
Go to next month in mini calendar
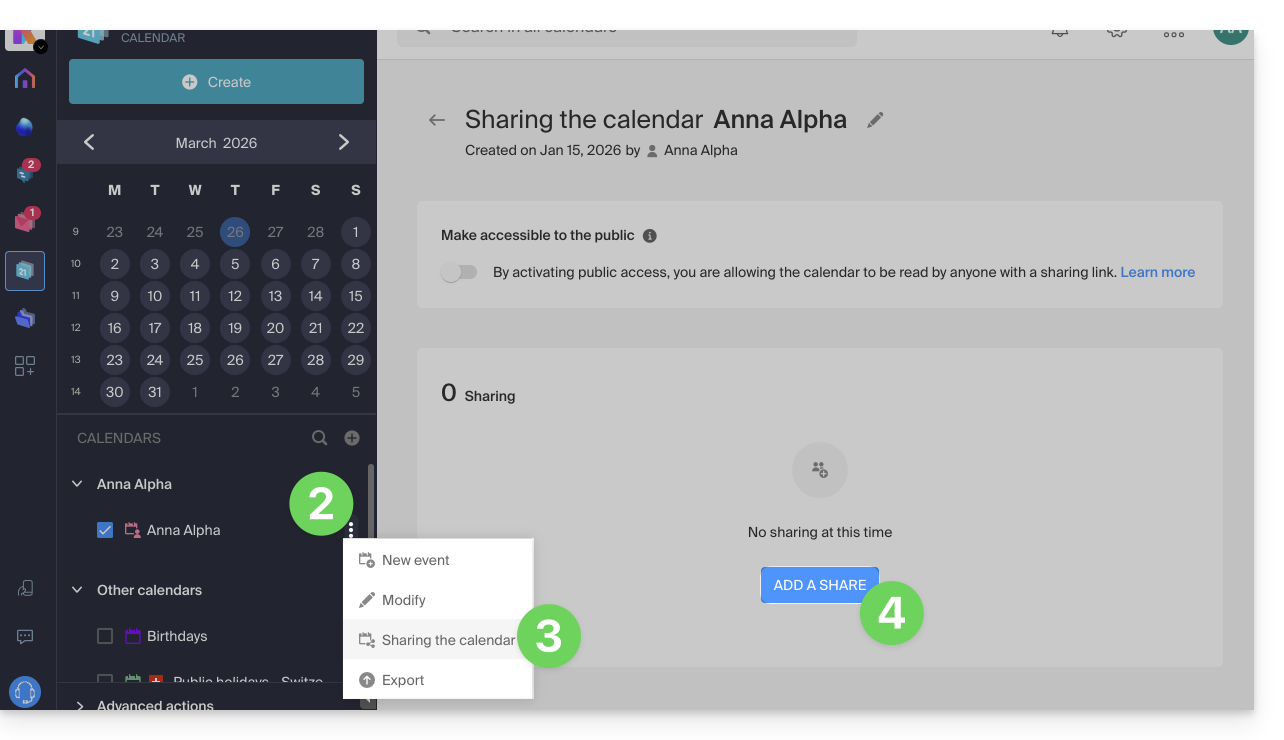pyautogui.click(x=344, y=143)
